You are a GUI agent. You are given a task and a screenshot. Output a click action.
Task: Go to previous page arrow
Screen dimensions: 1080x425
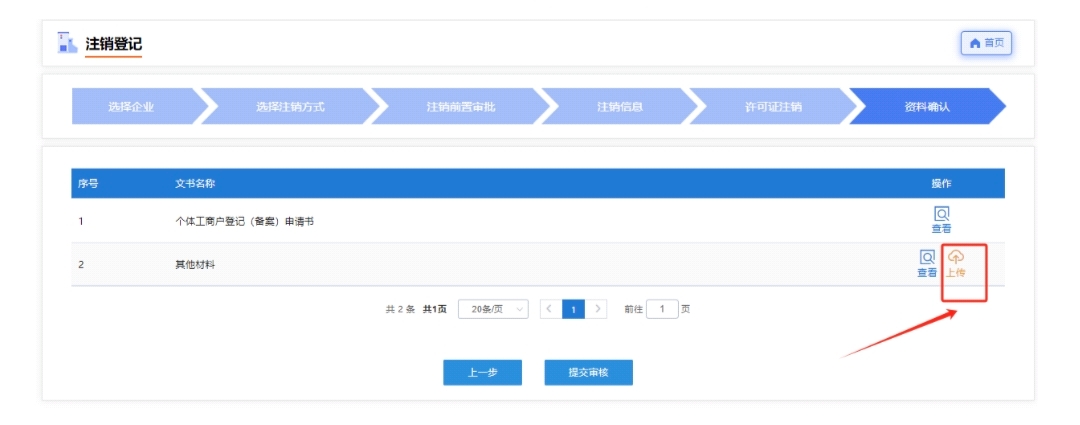tap(549, 309)
